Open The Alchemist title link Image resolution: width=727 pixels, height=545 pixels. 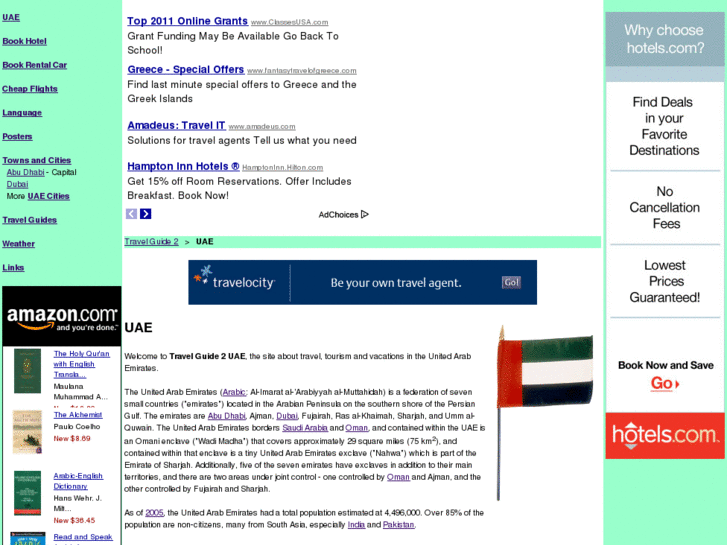tap(78, 415)
